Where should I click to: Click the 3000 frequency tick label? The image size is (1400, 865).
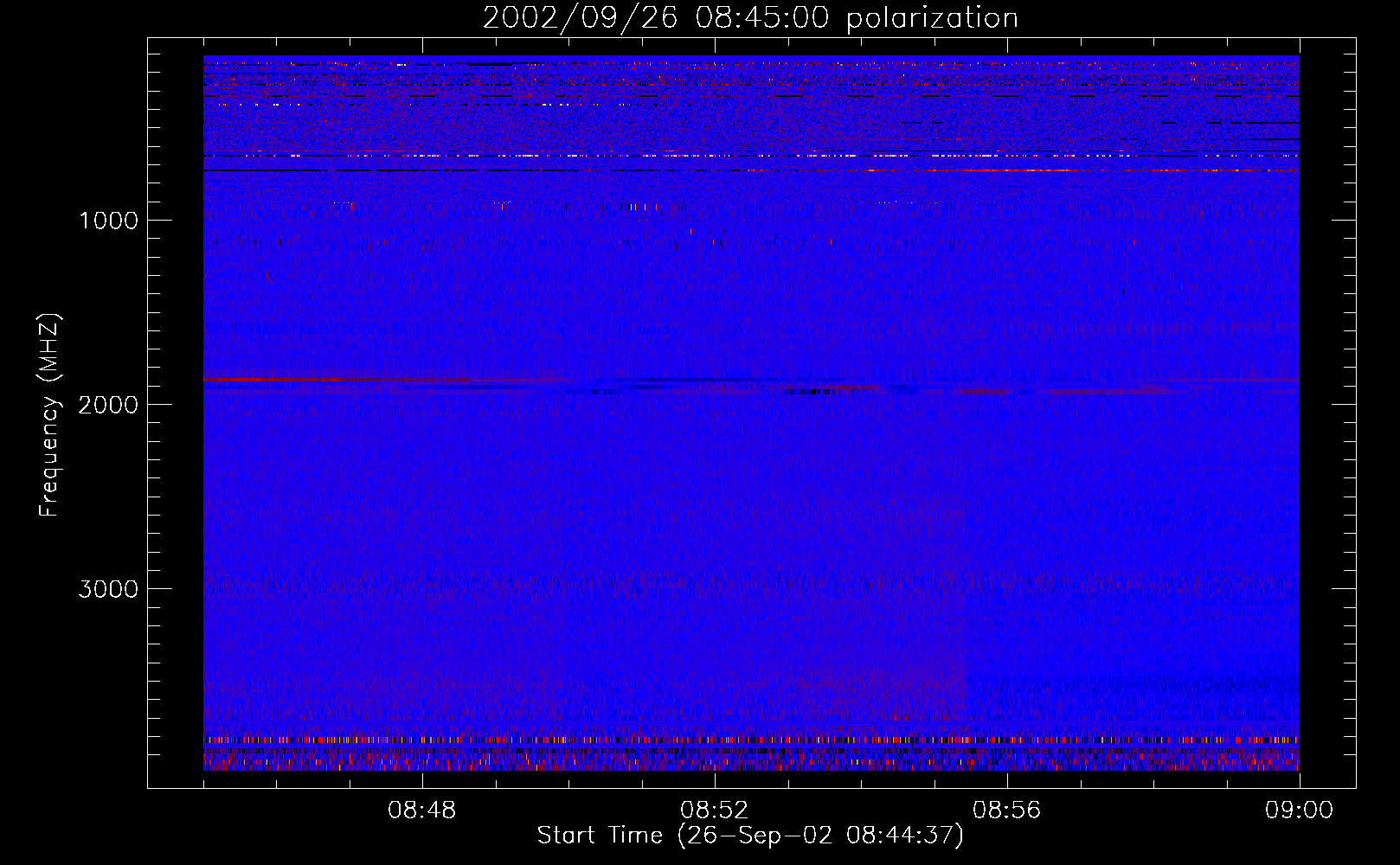pos(108,589)
